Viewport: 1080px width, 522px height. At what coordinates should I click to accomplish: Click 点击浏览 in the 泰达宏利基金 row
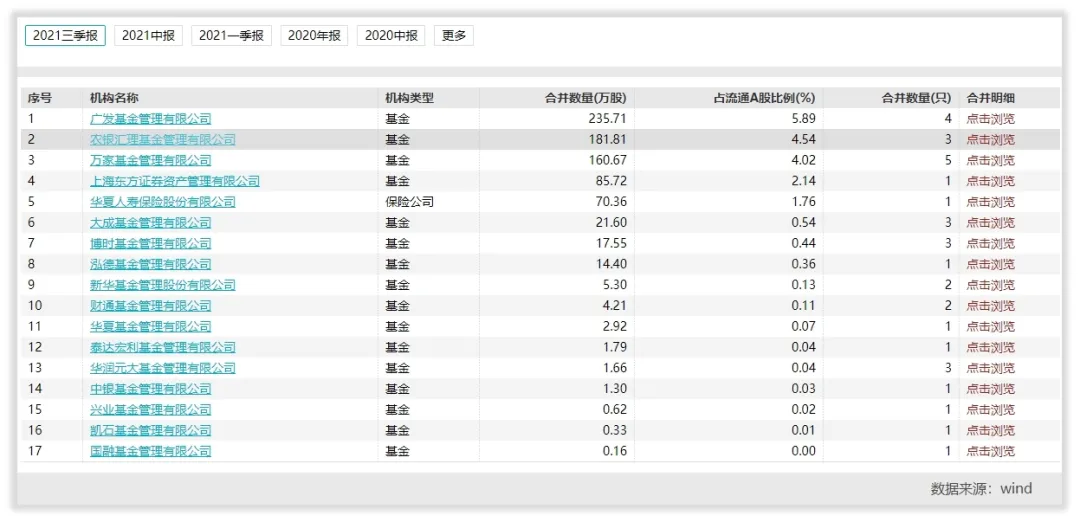pyautogui.click(x=990, y=347)
